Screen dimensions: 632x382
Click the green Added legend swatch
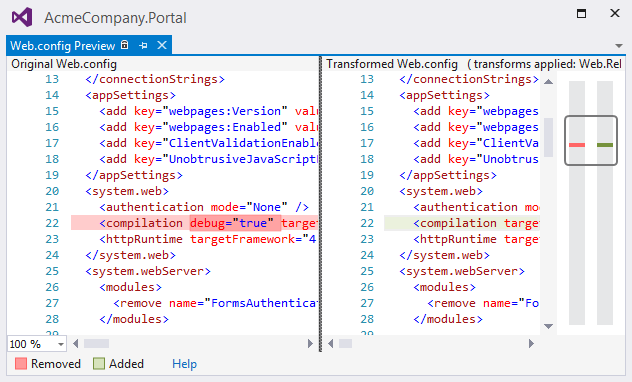tap(99, 363)
